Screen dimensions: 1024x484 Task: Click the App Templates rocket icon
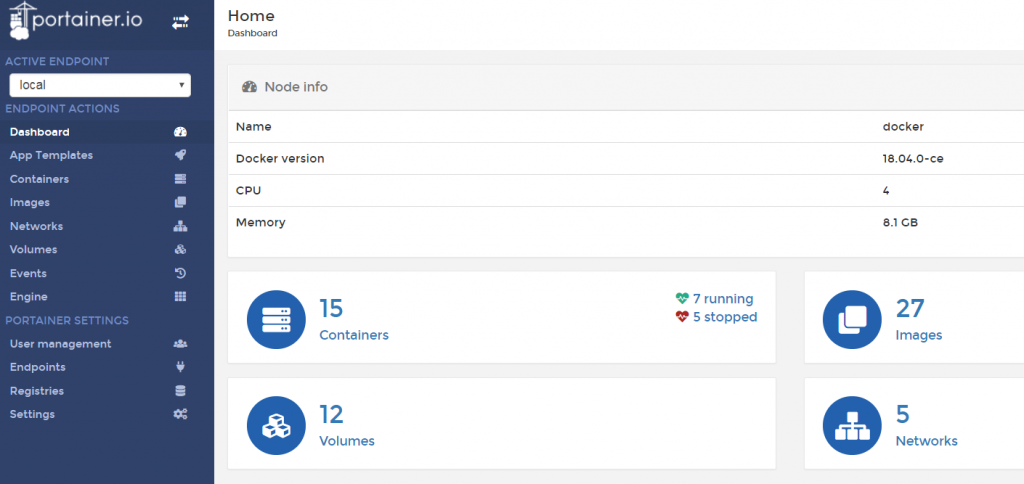[x=180, y=155]
